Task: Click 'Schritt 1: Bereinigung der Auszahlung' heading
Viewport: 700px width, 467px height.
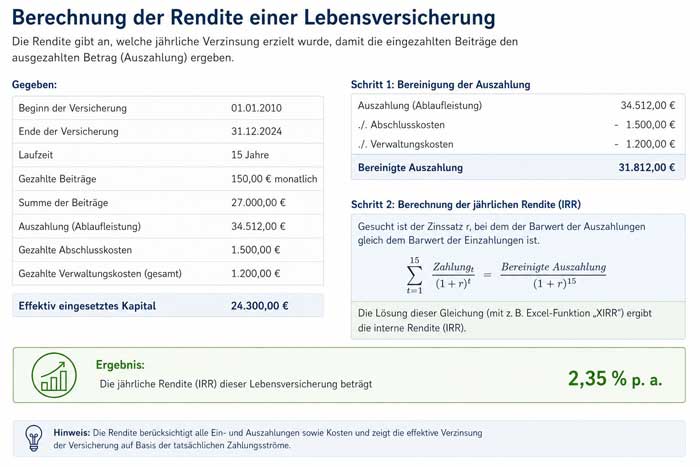Action: [x=441, y=84]
